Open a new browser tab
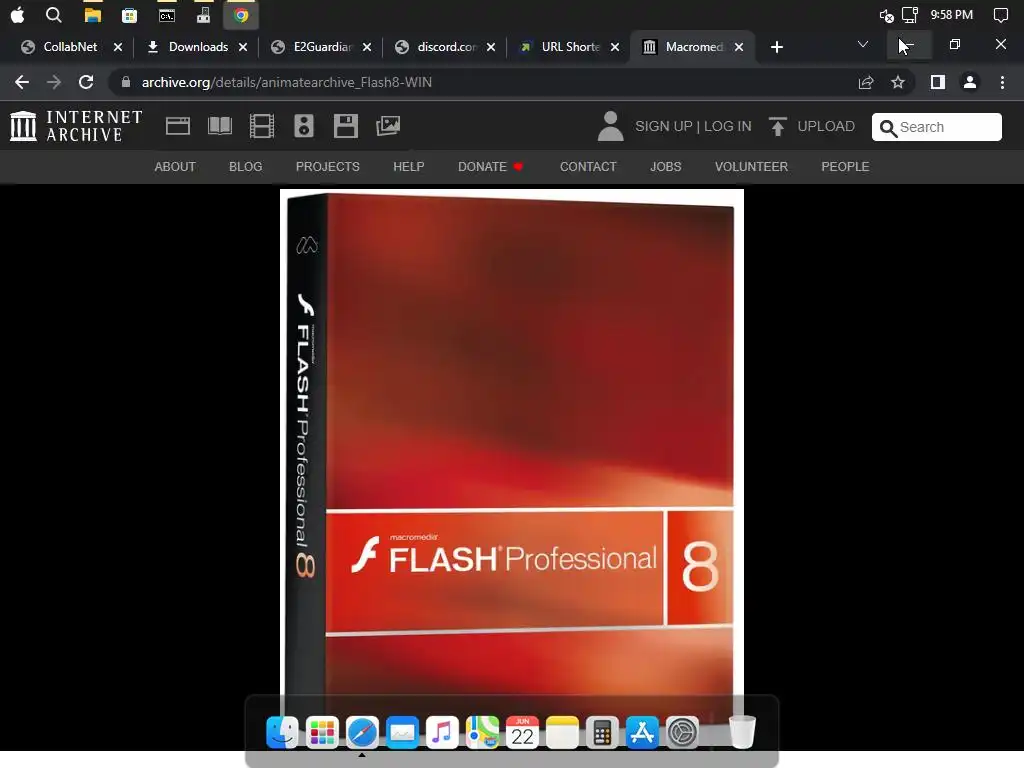This screenshot has width=1024, height=768. point(776,47)
